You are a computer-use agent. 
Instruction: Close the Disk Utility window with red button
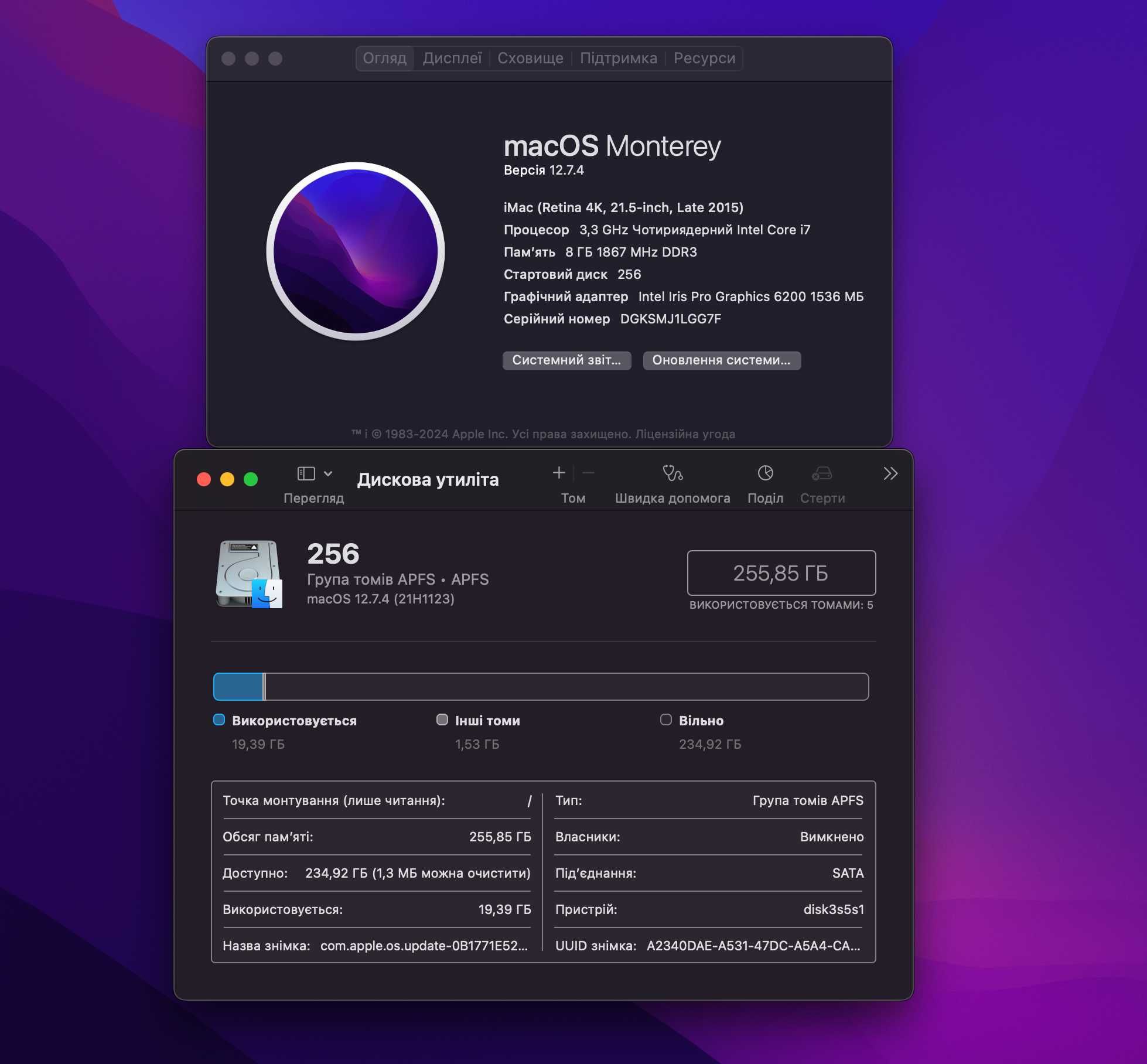204,479
